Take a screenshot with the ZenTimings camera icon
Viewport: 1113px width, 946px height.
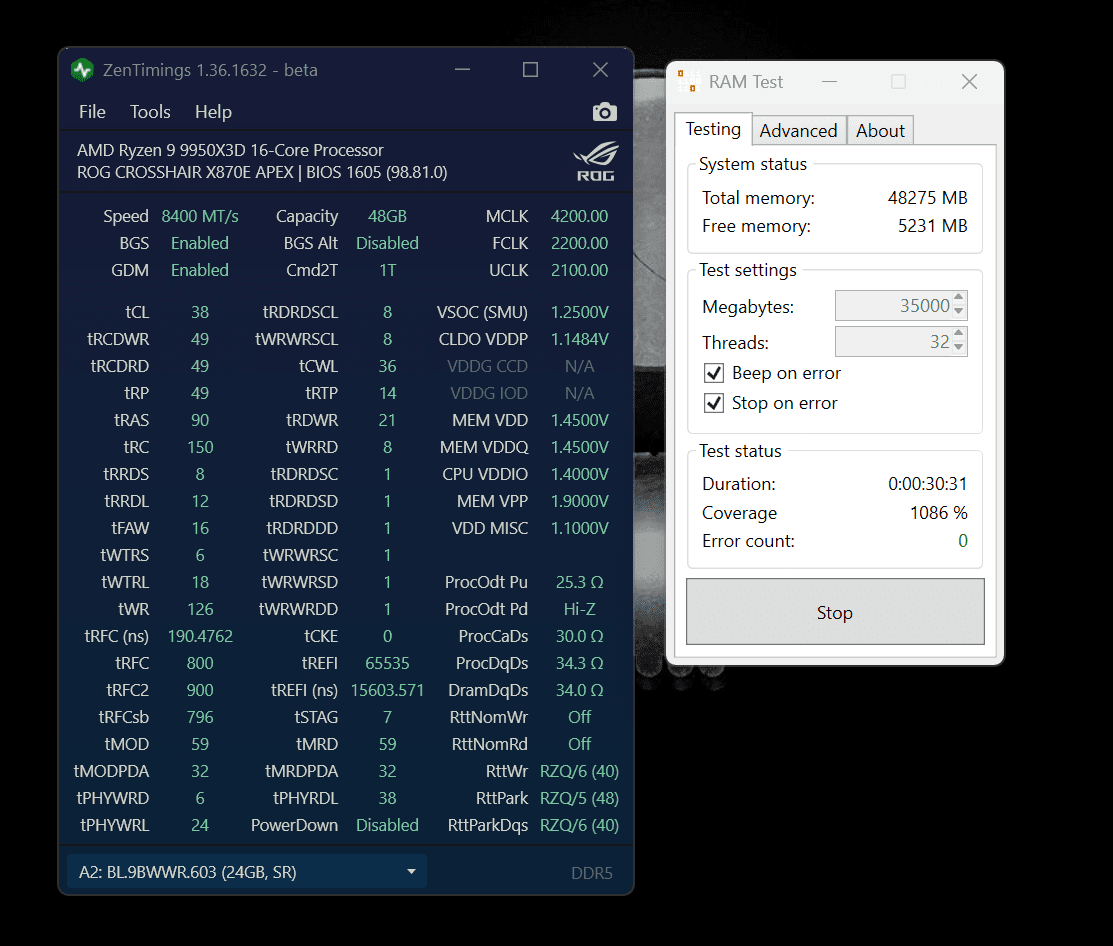pyautogui.click(x=604, y=112)
